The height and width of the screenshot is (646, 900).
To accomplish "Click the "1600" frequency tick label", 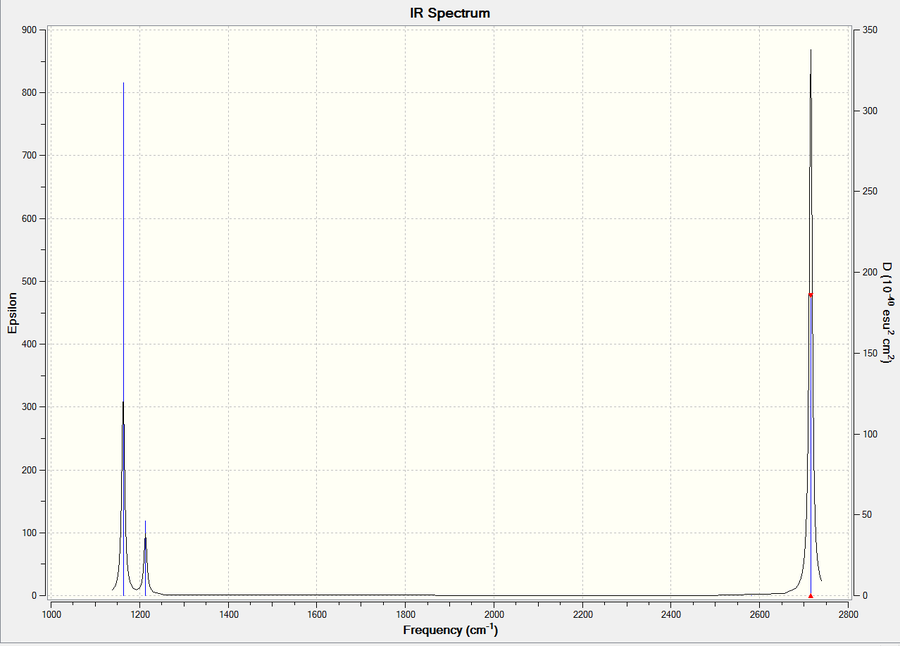I will click(x=317, y=614).
